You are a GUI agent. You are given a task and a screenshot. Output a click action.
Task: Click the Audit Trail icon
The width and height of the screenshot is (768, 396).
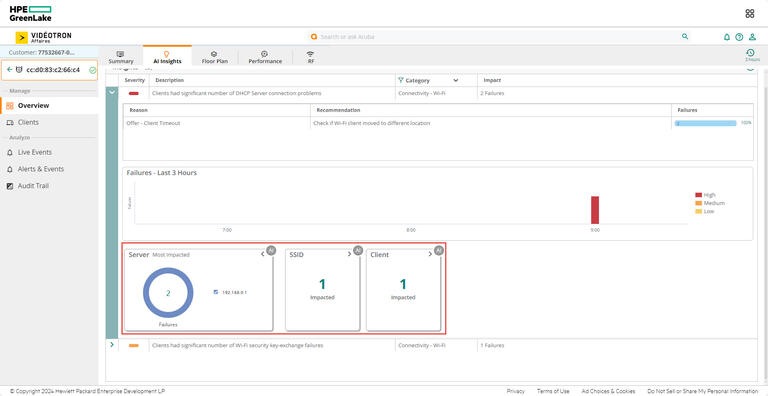coord(10,186)
